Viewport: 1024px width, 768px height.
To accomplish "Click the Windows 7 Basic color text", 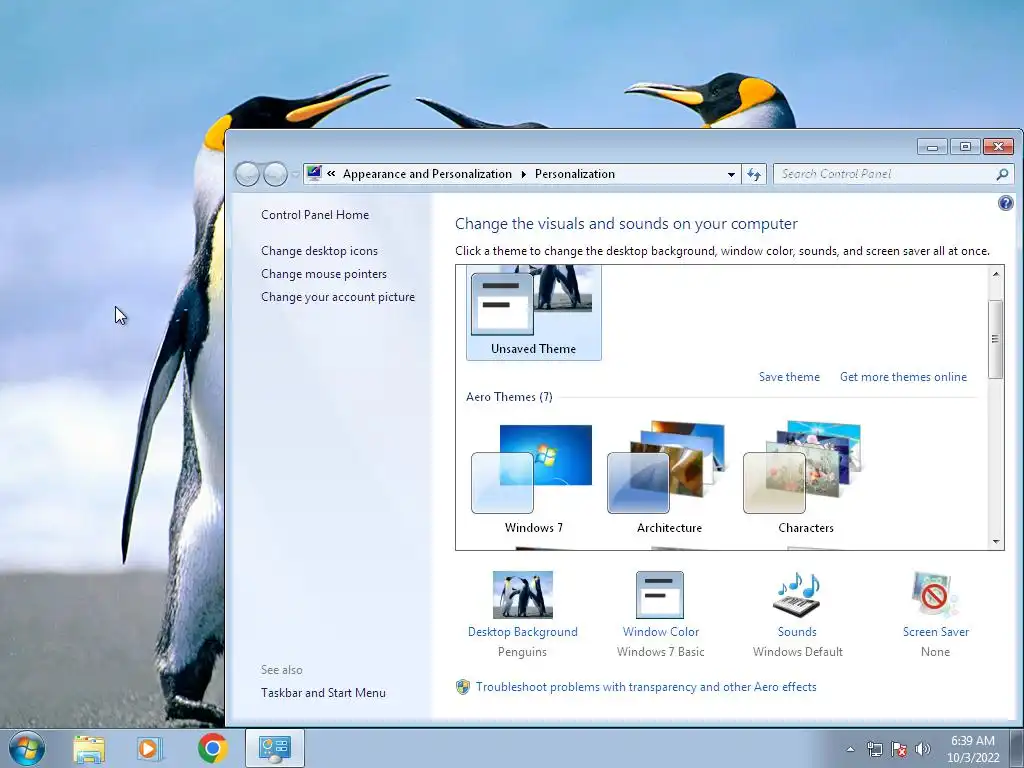I will point(660,652).
